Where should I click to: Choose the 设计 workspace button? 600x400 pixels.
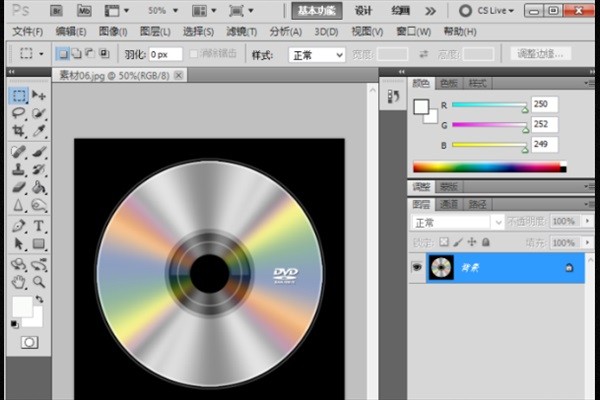[x=363, y=11]
